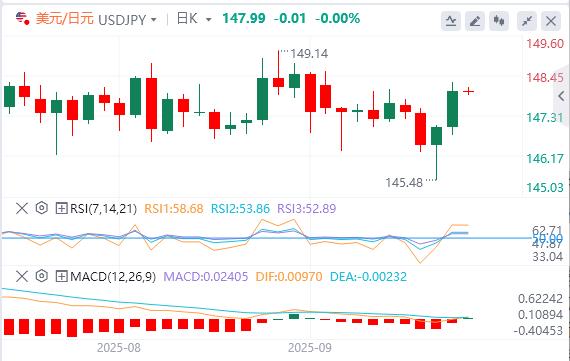This screenshot has width=570, height=361.
Task: Open the indicator line chart tool
Action: point(451,21)
